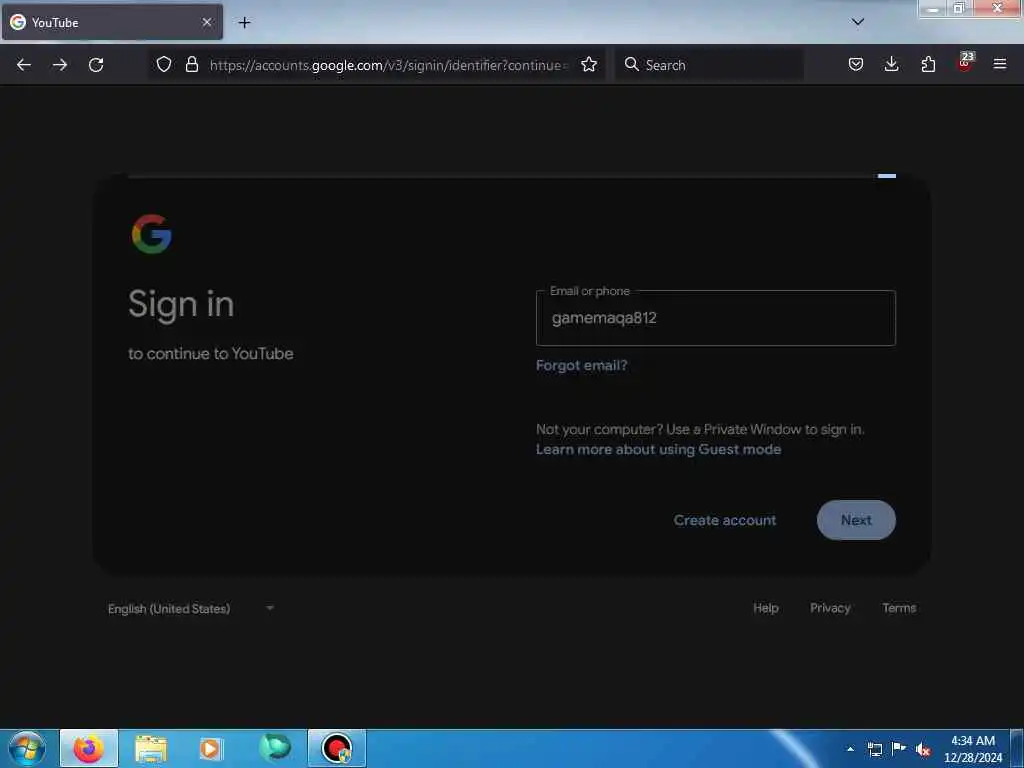Viewport: 1024px width, 768px height.
Task: Open a new tab
Action: pyautogui.click(x=244, y=23)
